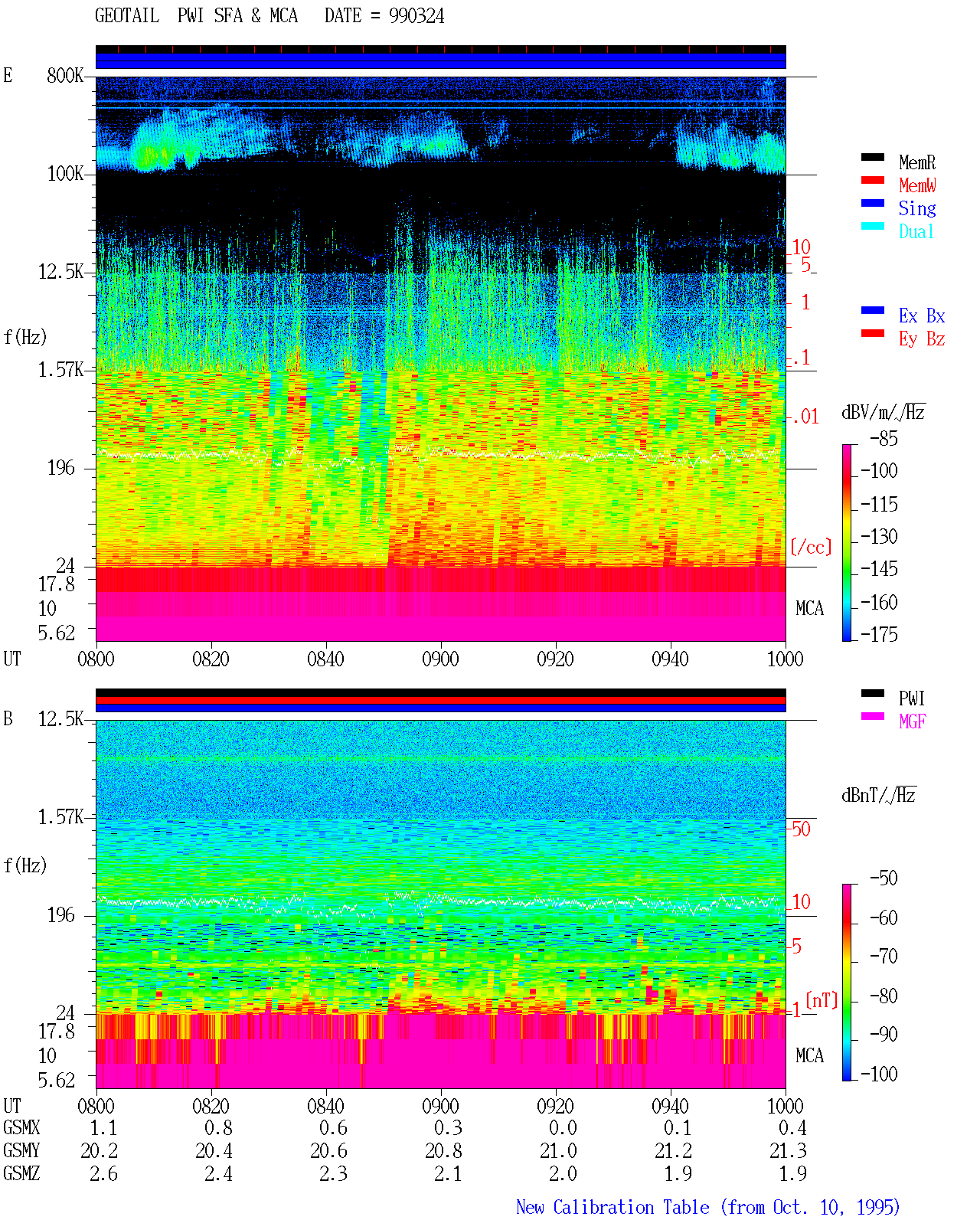Screen dimensions: 980x1220
Task: Click the 'GSMZ' row label
Action: point(21,1173)
